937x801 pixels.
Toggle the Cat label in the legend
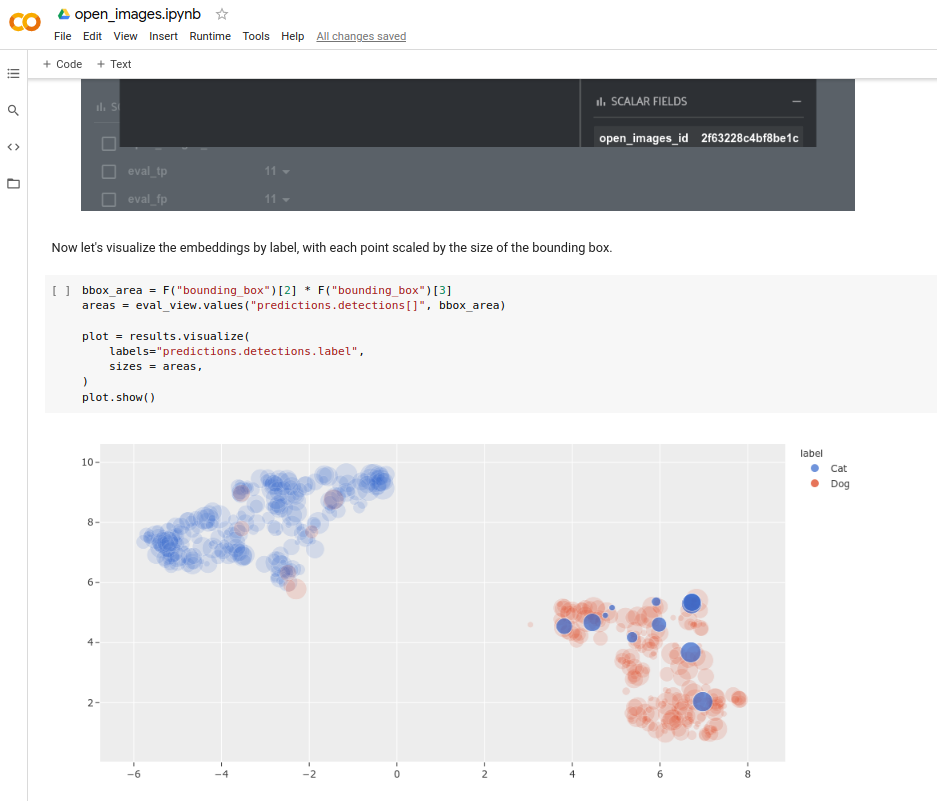(x=838, y=468)
